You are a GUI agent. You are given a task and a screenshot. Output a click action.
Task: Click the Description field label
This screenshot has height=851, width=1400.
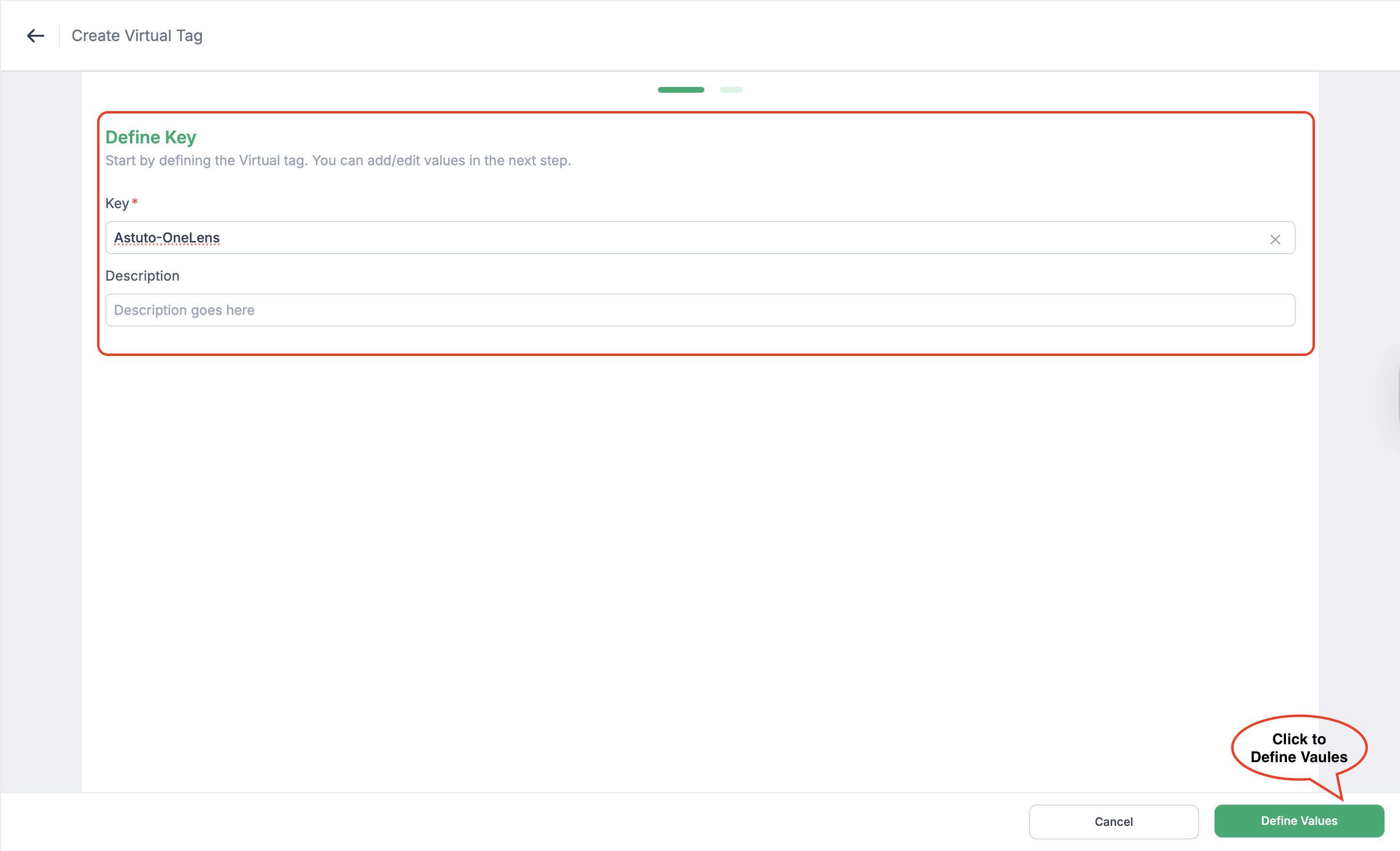142,276
